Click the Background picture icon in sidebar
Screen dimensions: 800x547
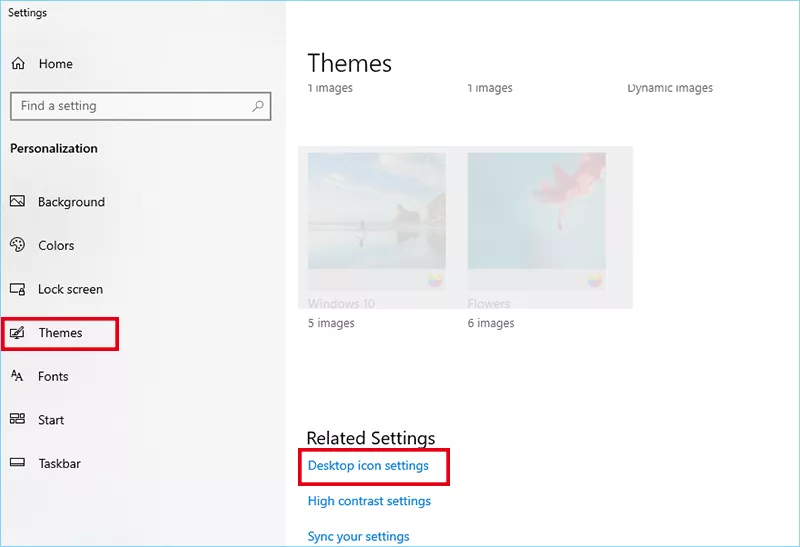pyautogui.click(x=17, y=202)
